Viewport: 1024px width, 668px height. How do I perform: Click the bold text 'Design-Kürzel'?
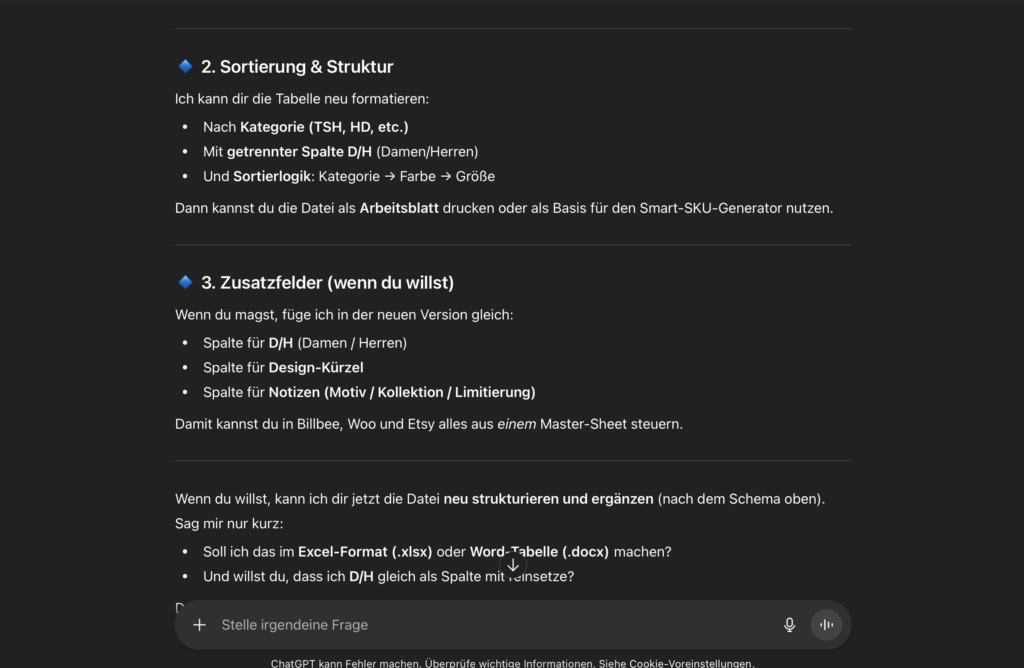[316, 367]
